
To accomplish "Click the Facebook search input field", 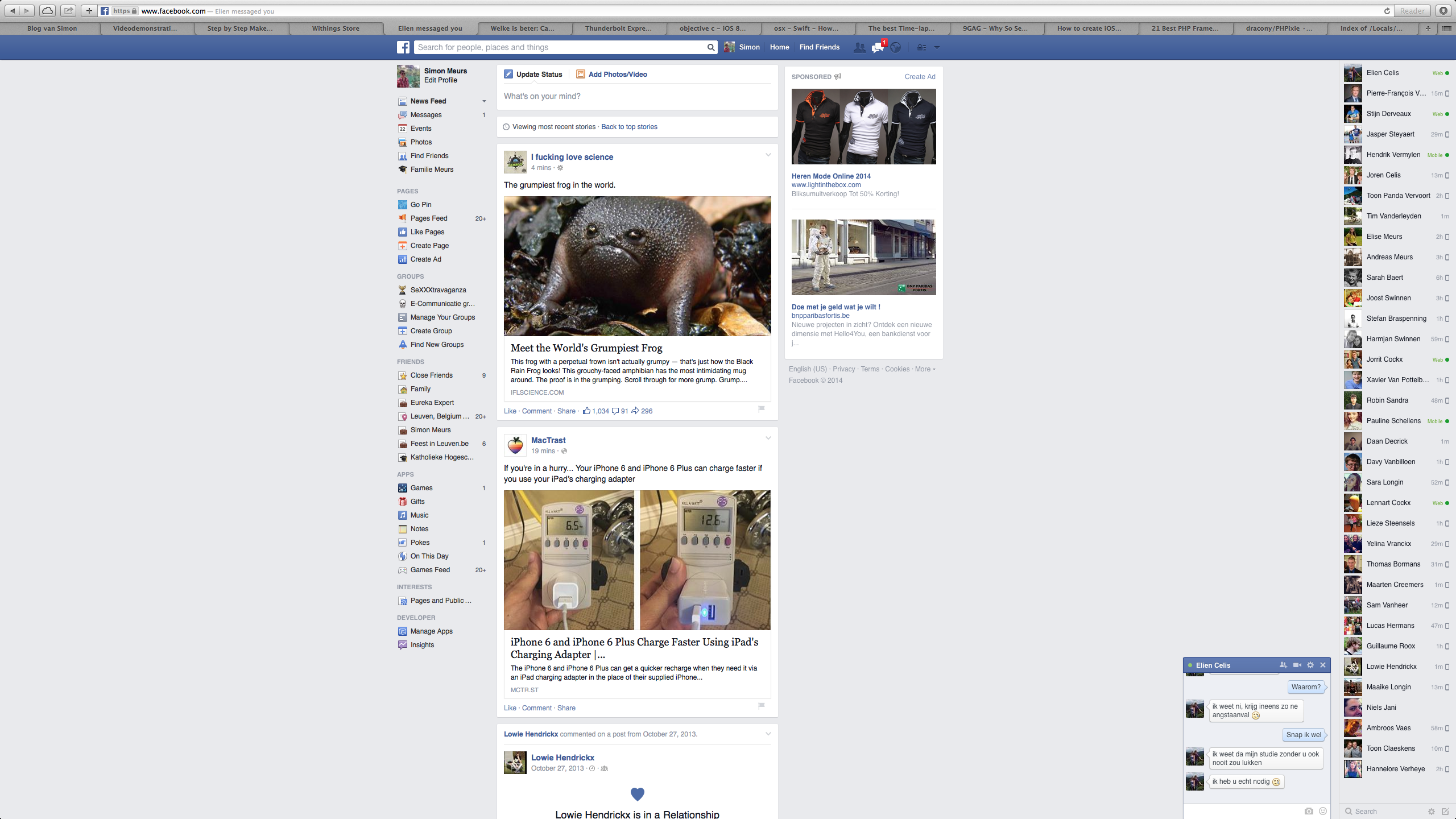I will (560, 47).
